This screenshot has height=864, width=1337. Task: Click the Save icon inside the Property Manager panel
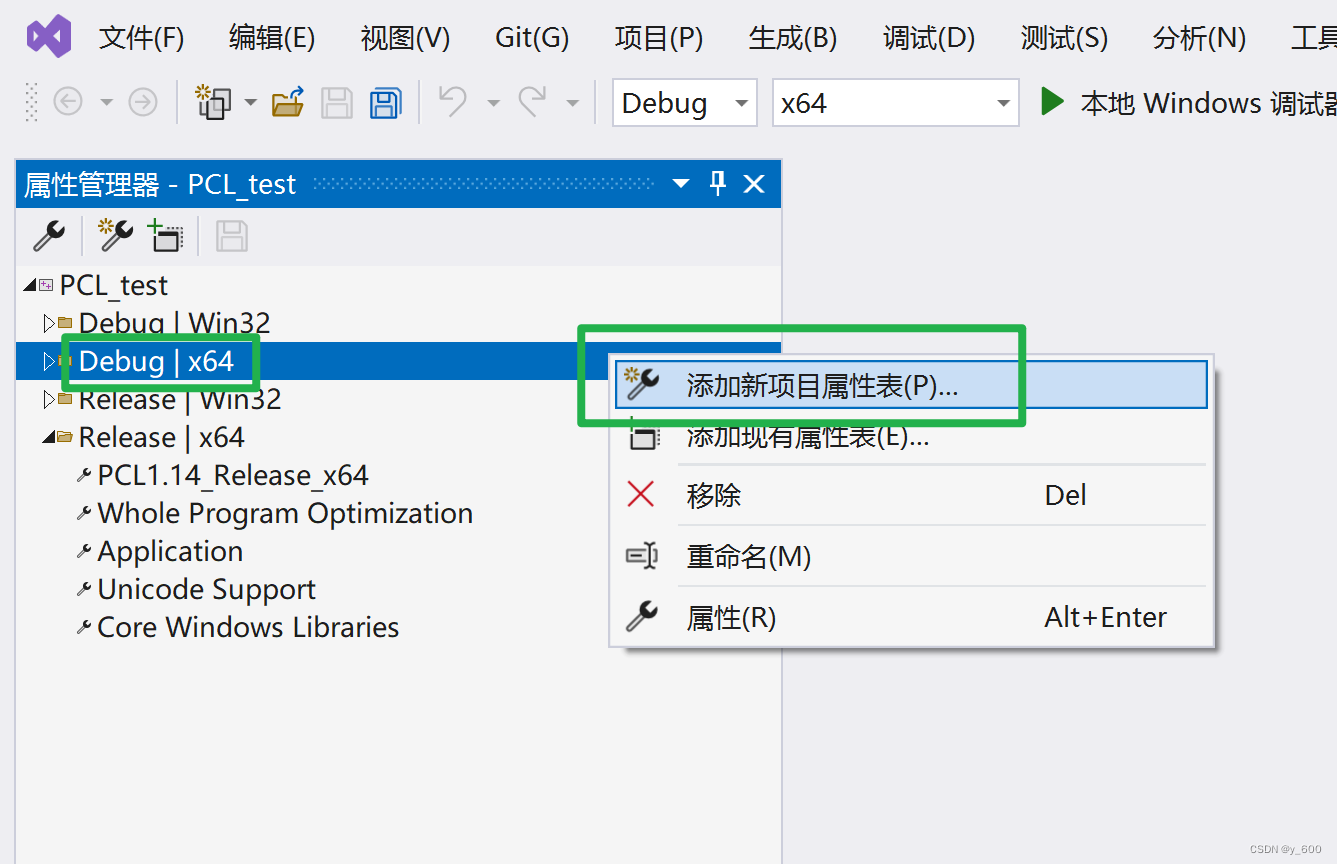[231, 236]
